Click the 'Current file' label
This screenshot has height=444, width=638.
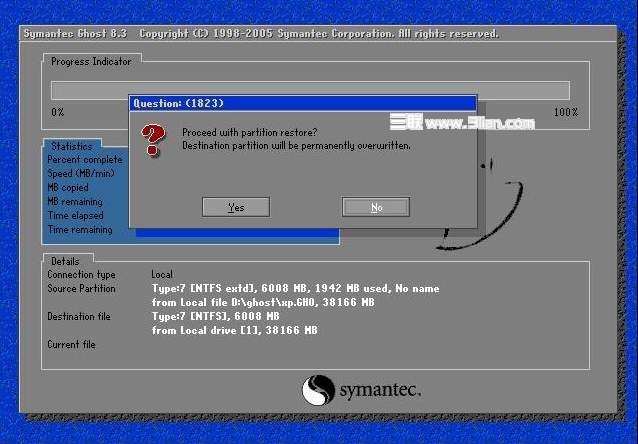(x=71, y=344)
